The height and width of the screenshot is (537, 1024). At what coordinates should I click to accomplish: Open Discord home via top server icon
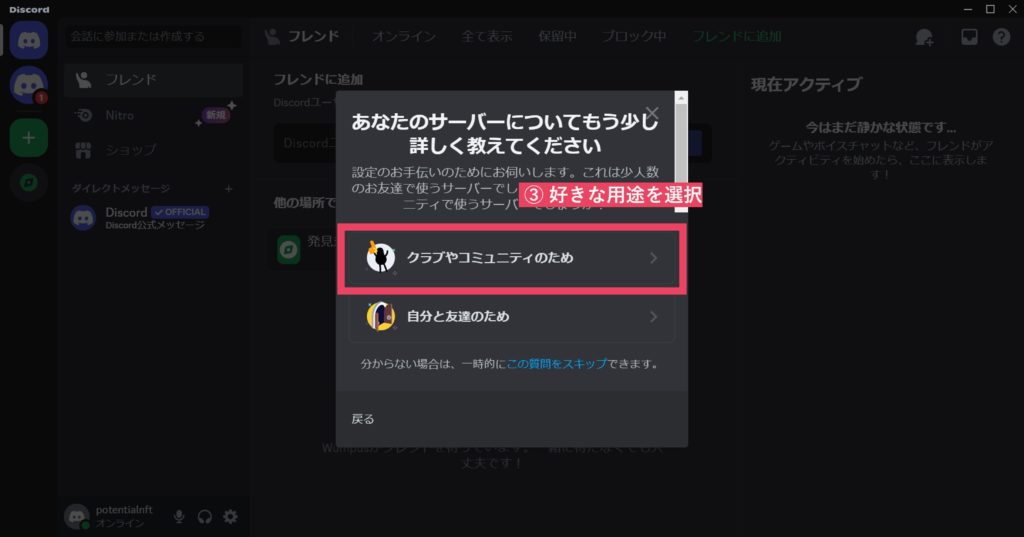(28, 40)
